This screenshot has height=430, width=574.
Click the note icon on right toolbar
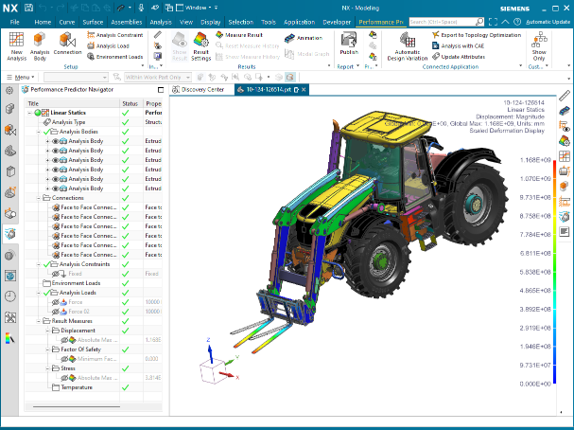click(564, 231)
